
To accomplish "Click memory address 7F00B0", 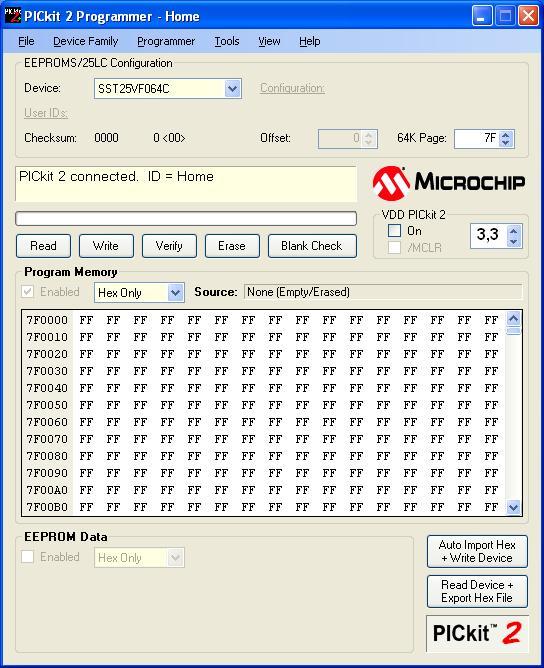I will (47, 507).
